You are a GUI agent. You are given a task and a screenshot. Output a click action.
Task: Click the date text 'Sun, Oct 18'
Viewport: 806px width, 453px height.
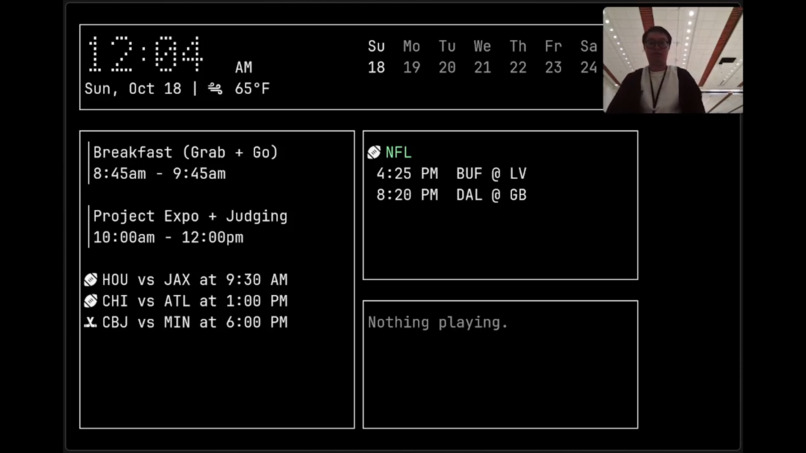point(133,89)
